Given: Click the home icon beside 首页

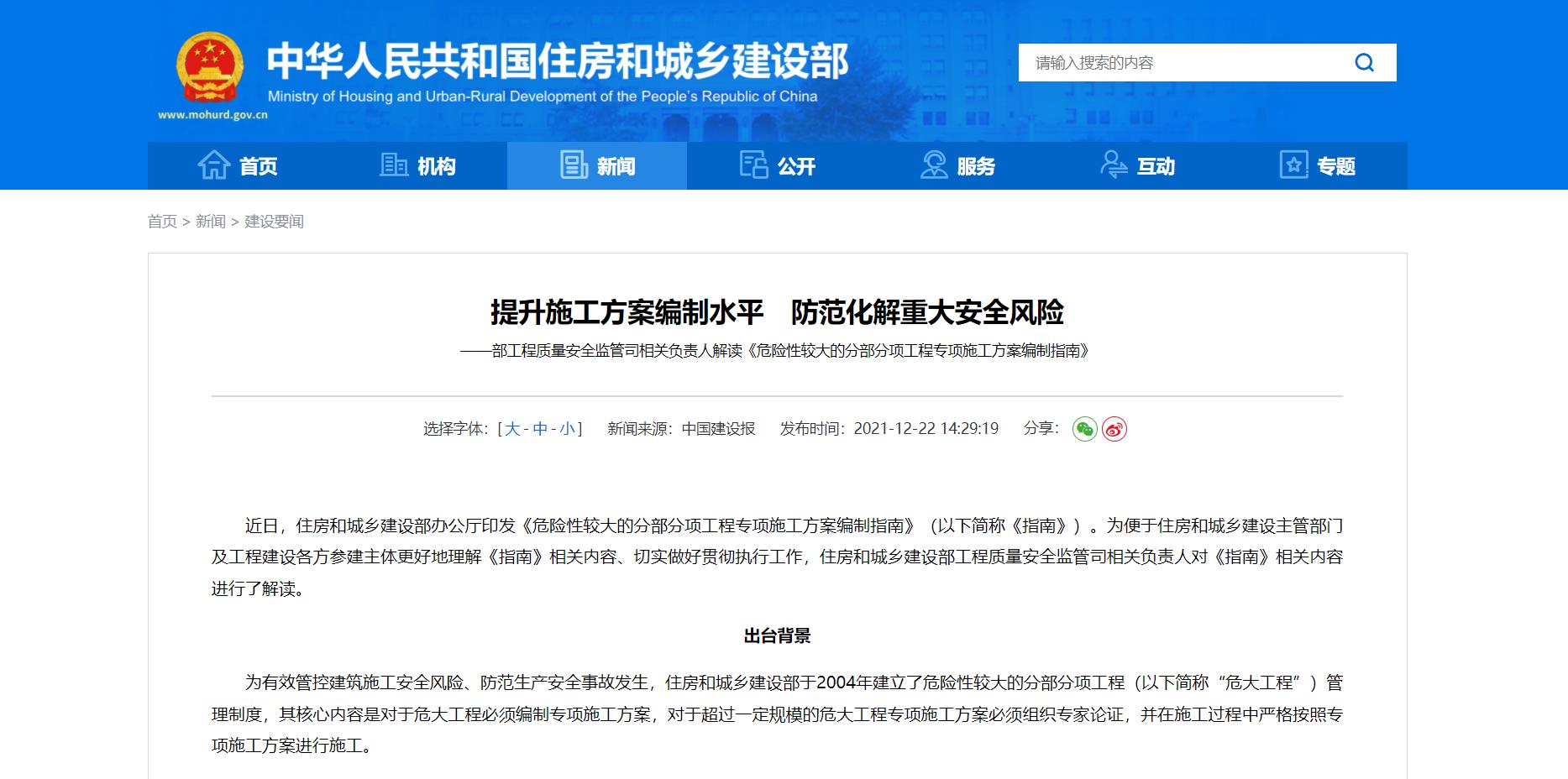Looking at the screenshot, I should pos(213,165).
